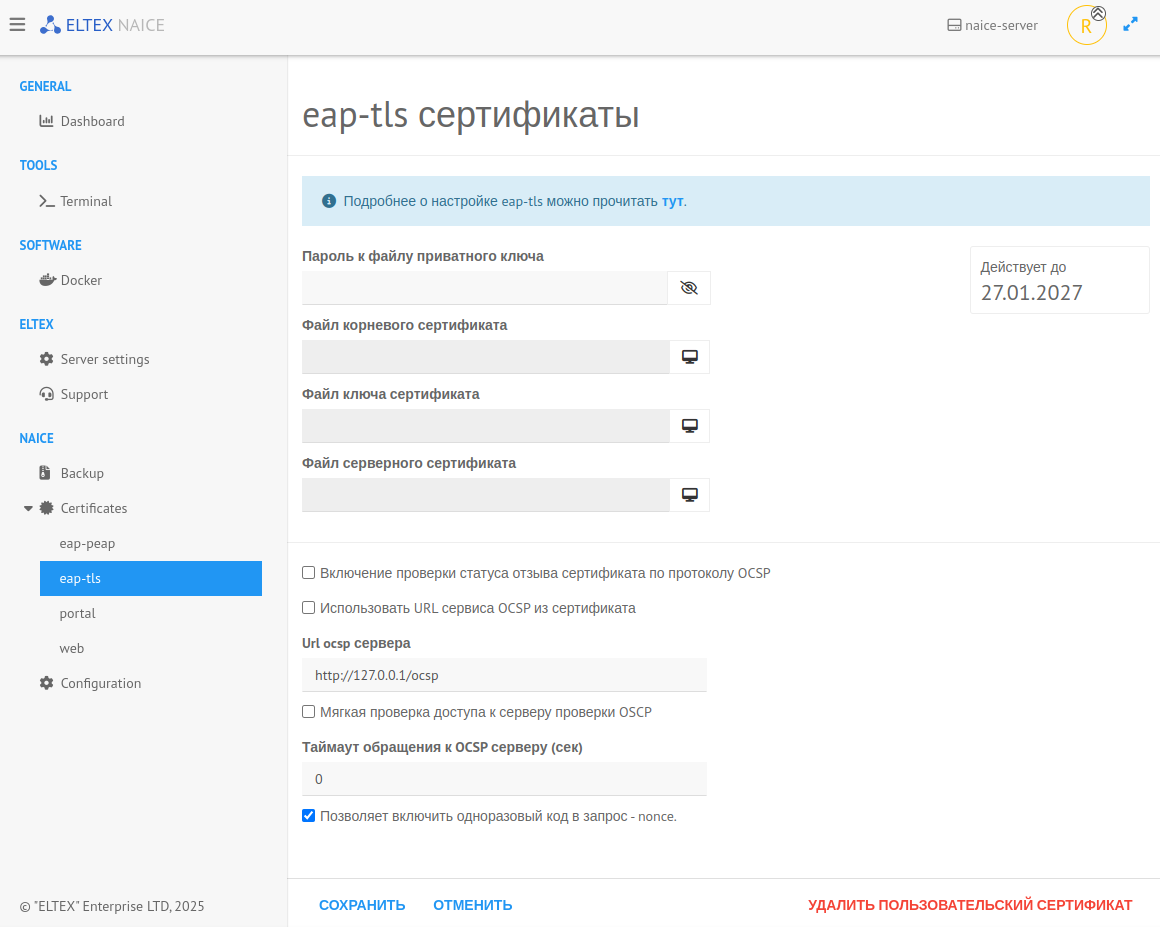Browse for certificate key file icon

(689, 426)
